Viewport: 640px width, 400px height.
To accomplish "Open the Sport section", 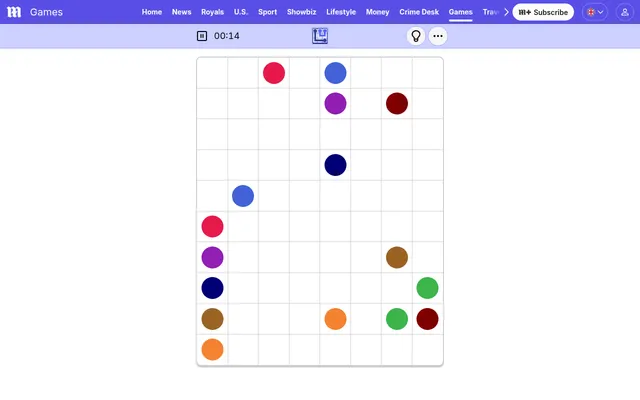I will 267,12.
